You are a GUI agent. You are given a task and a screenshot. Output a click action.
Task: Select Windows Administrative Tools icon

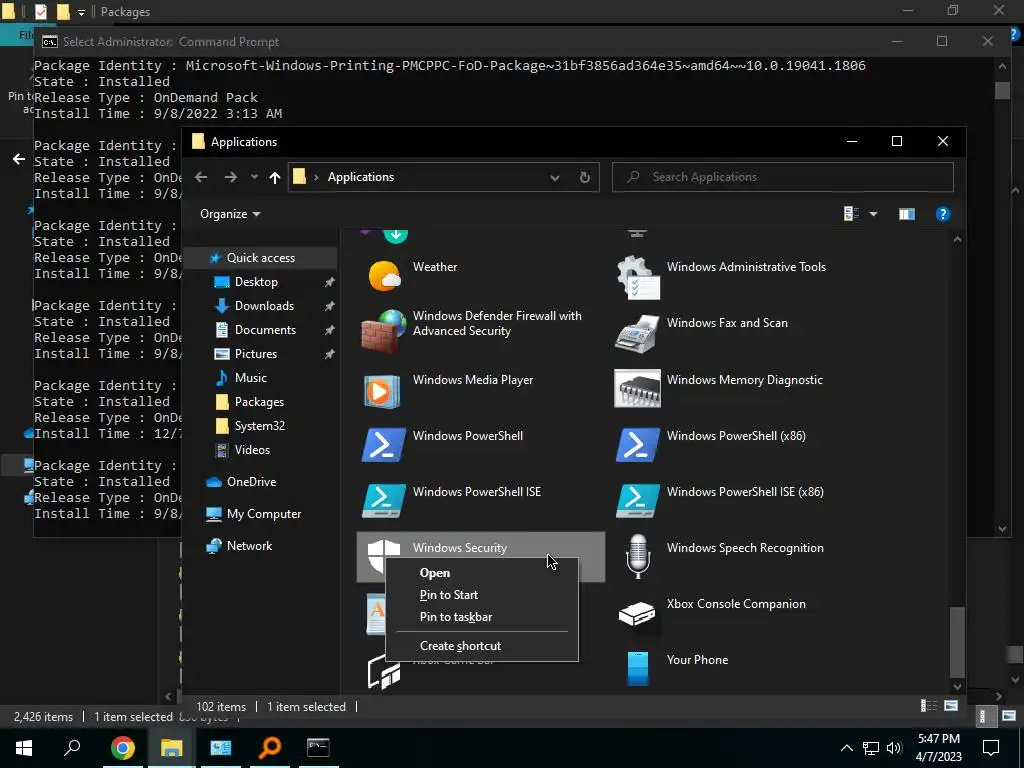[638, 278]
